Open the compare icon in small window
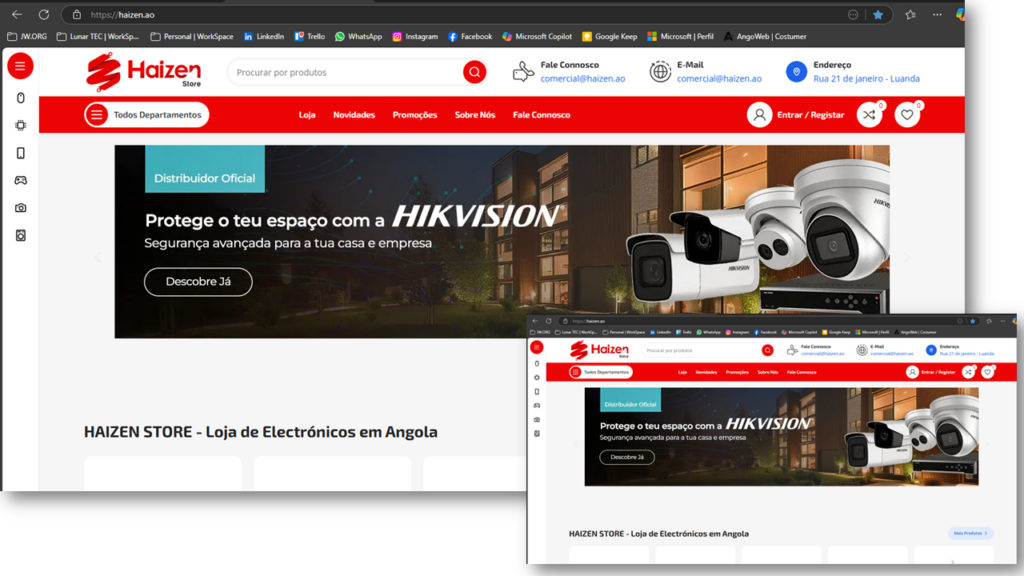Image resolution: width=1024 pixels, height=576 pixels. coord(968,372)
